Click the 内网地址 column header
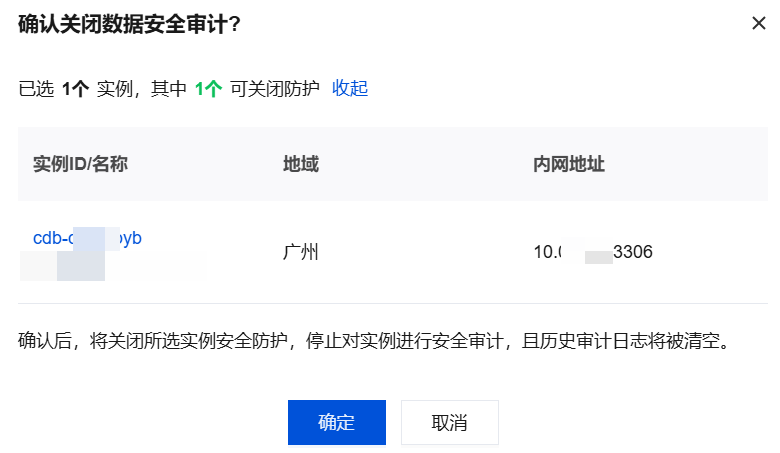 (x=569, y=164)
